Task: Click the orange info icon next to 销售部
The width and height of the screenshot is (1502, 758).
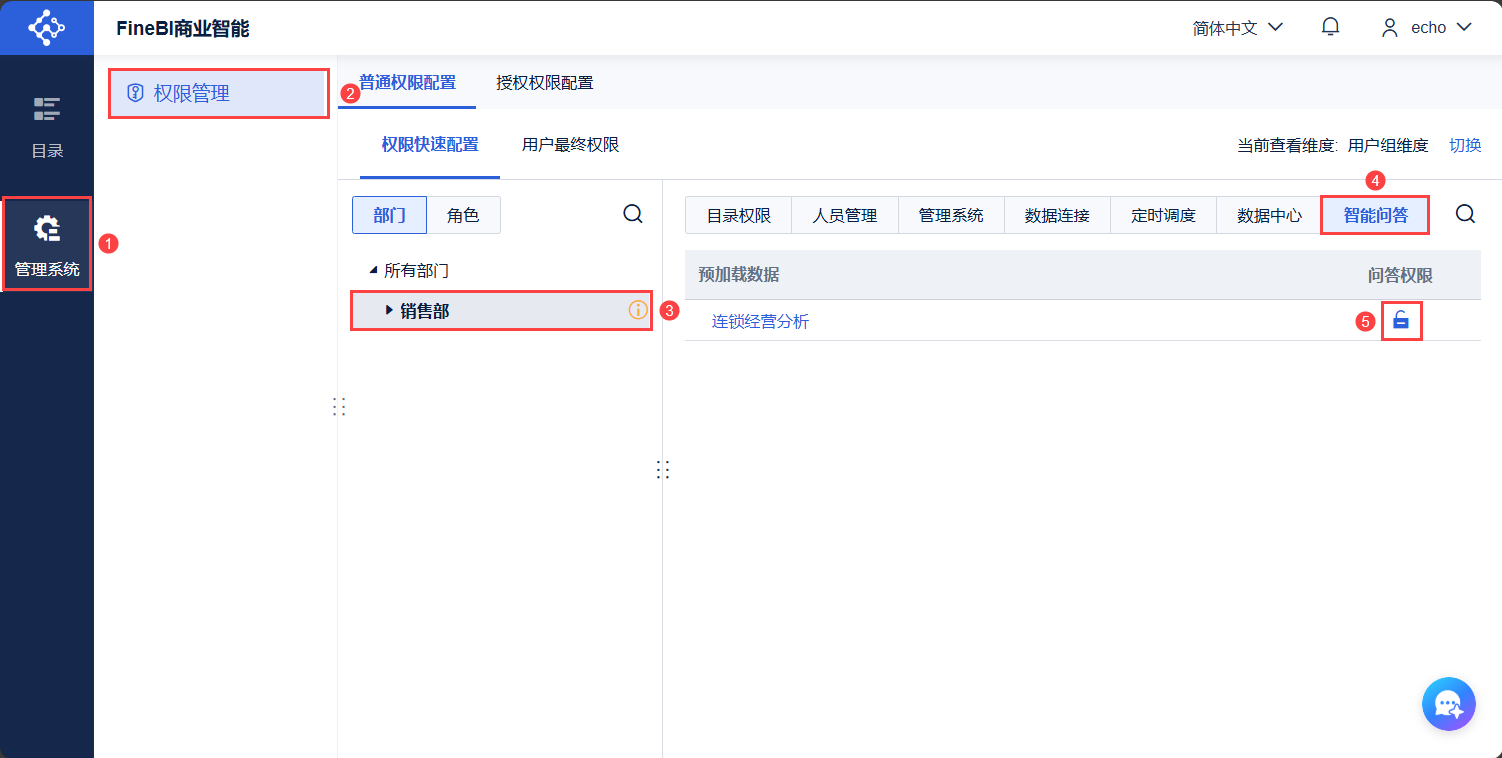Action: pos(637,310)
